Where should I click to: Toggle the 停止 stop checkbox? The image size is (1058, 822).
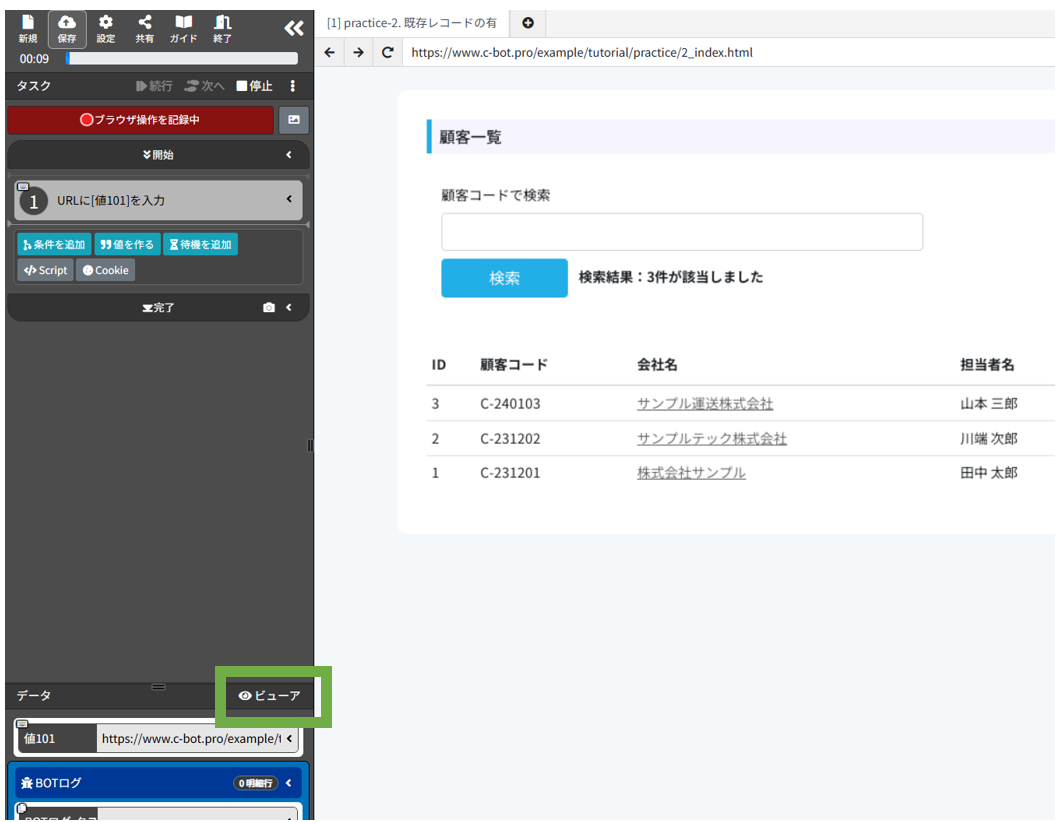point(254,86)
